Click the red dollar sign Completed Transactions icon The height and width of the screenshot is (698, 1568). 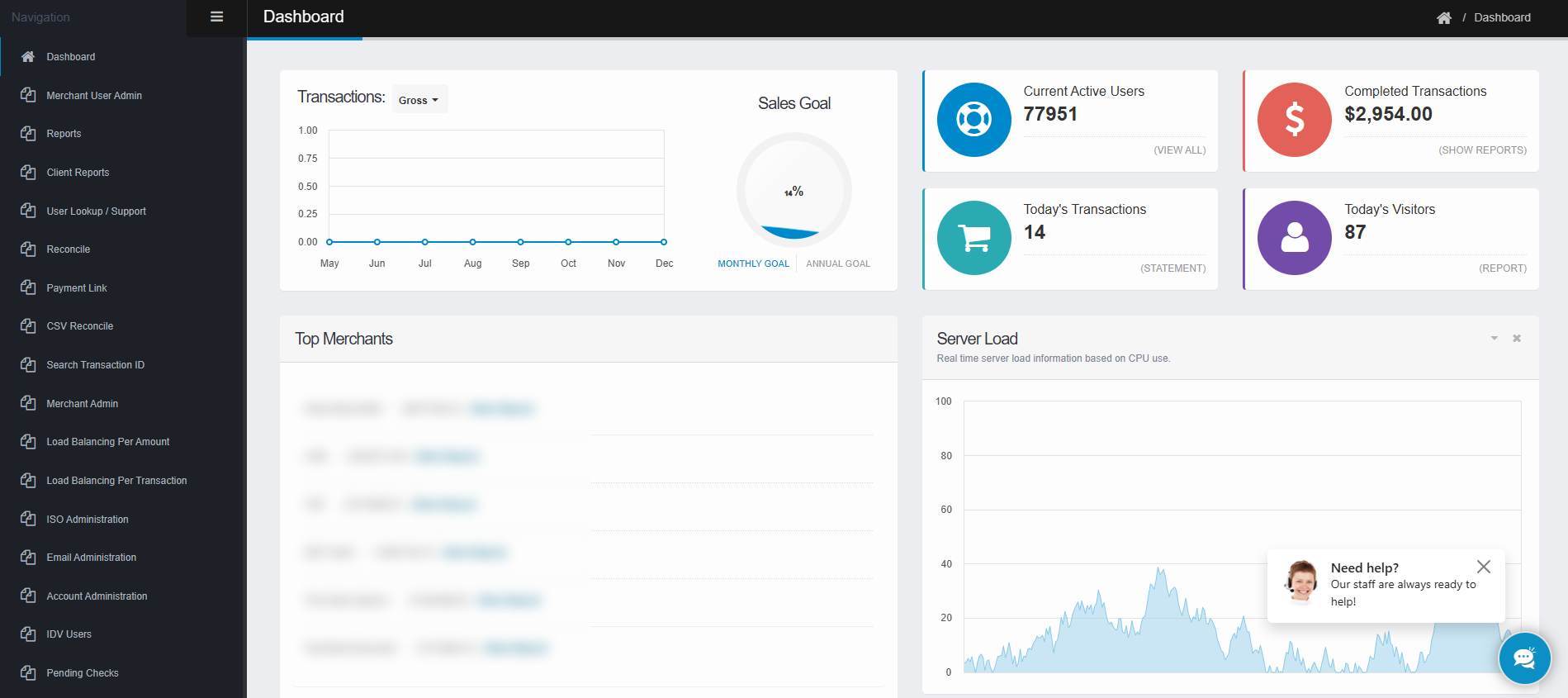click(1294, 120)
